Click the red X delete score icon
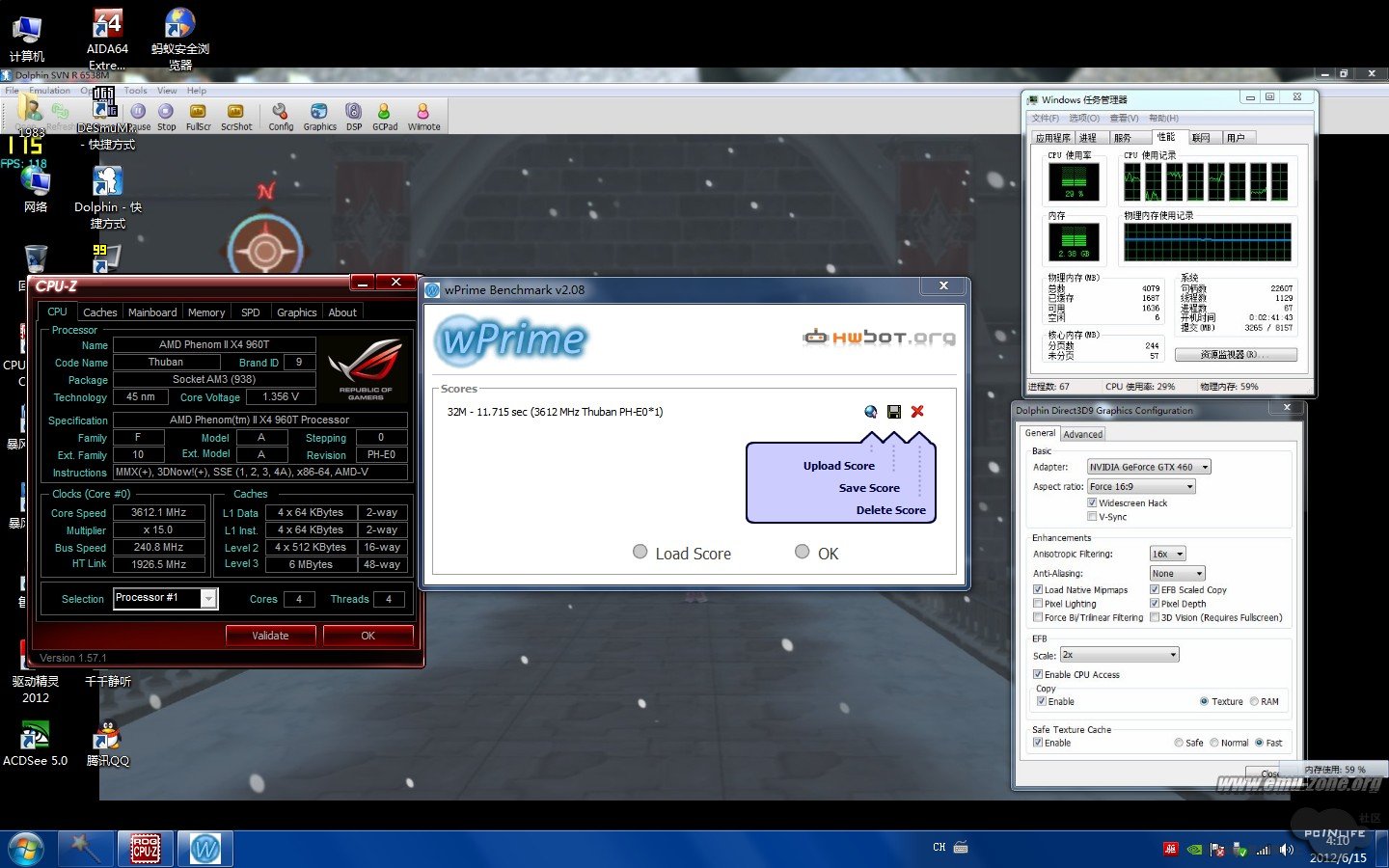The width and height of the screenshot is (1389, 868). [917, 412]
